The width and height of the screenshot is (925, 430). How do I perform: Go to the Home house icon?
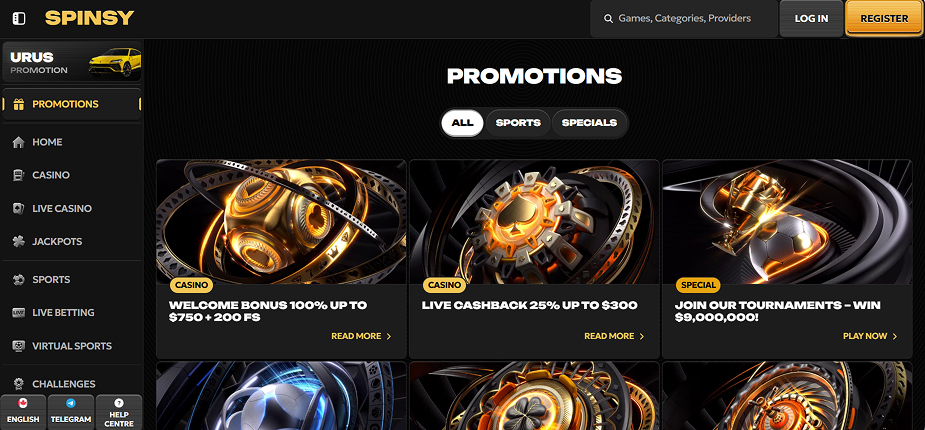pos(18,142)
